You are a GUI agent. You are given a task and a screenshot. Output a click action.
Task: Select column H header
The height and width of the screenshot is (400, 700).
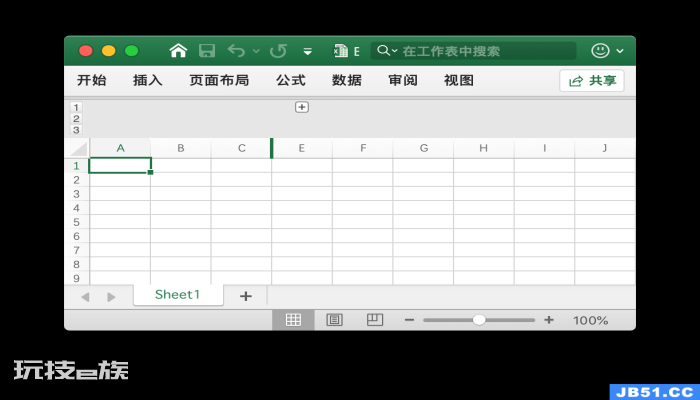point(483,148)
